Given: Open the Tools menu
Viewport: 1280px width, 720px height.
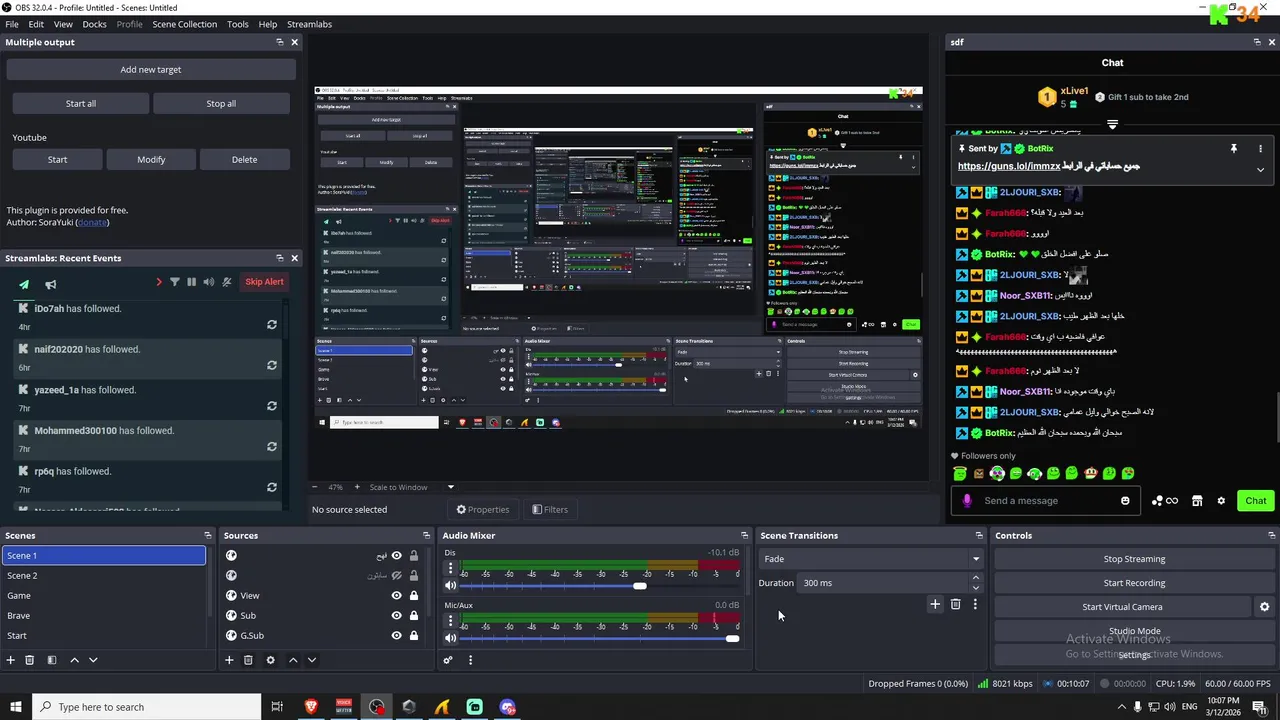Looking at the screenshot, I should point(238,24).
